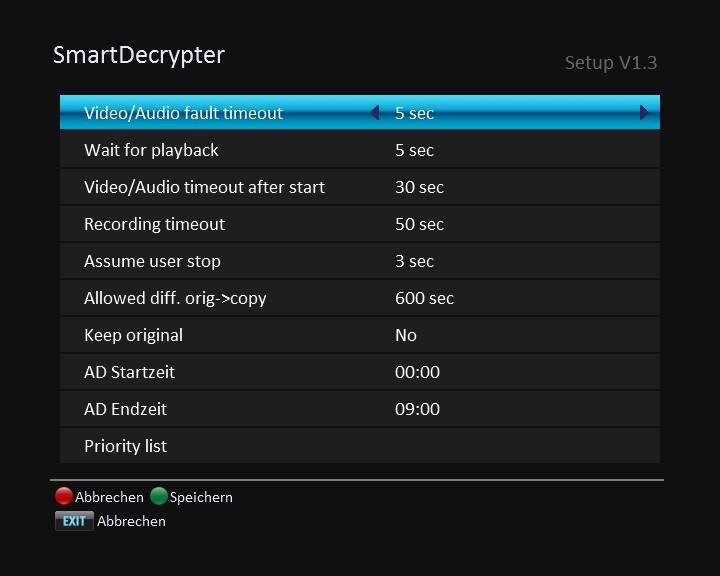Click the 00:00 AD Startzeit value
720x576 pixels.
coord(417,372)
